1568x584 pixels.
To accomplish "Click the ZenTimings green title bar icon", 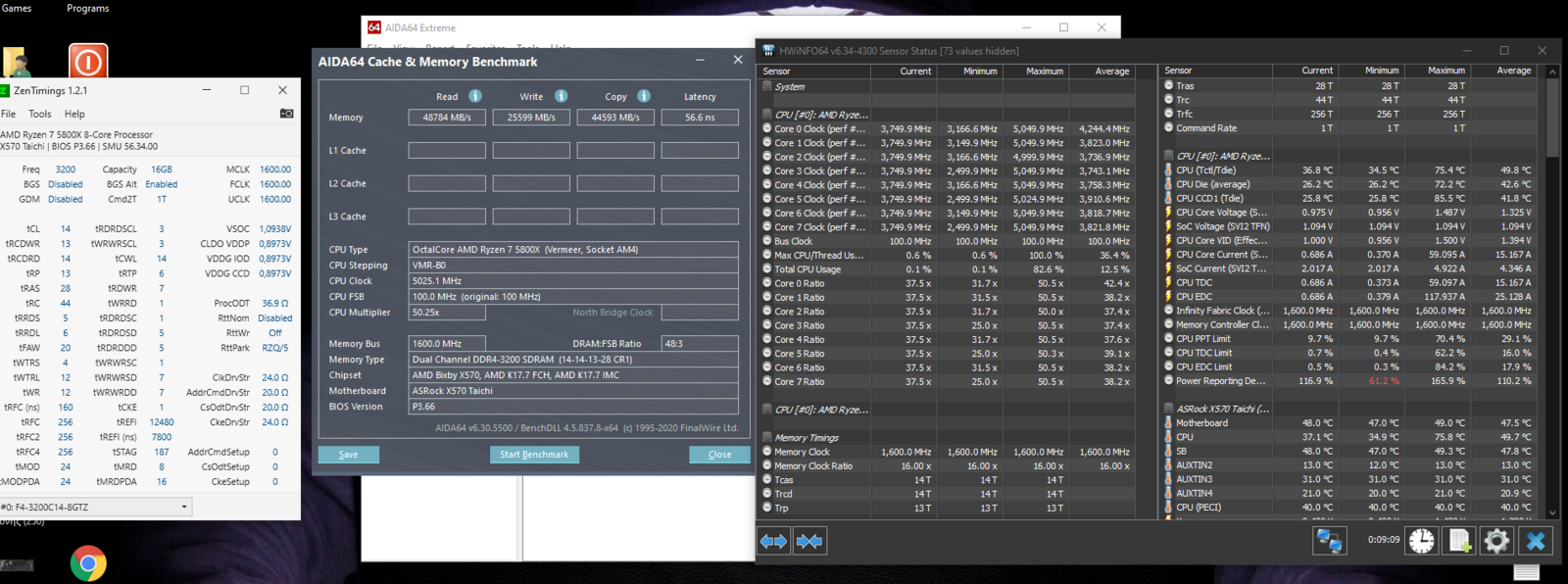I will (x=4, y=90).
